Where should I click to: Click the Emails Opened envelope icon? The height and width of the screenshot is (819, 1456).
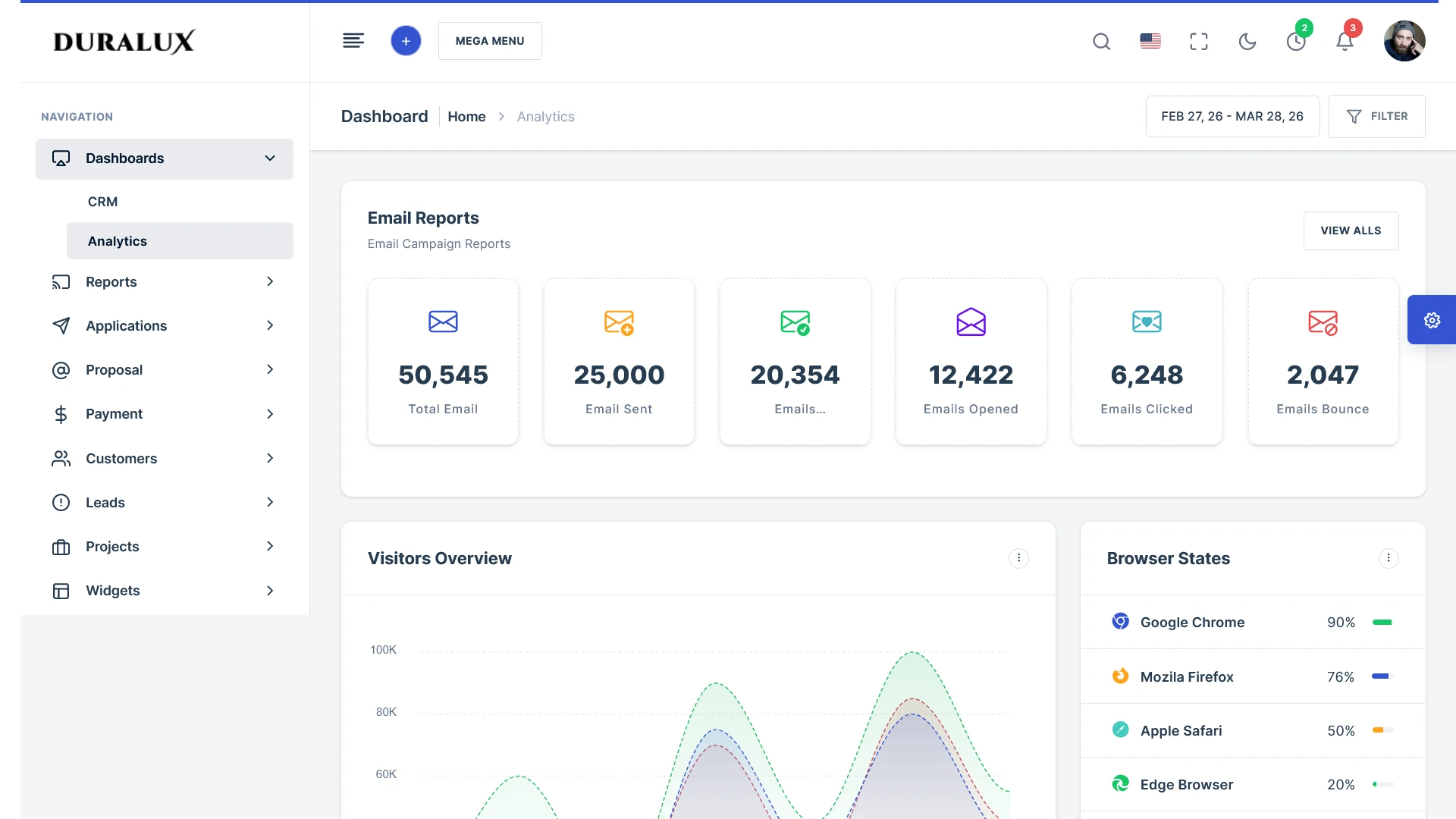tap(971, 322)
